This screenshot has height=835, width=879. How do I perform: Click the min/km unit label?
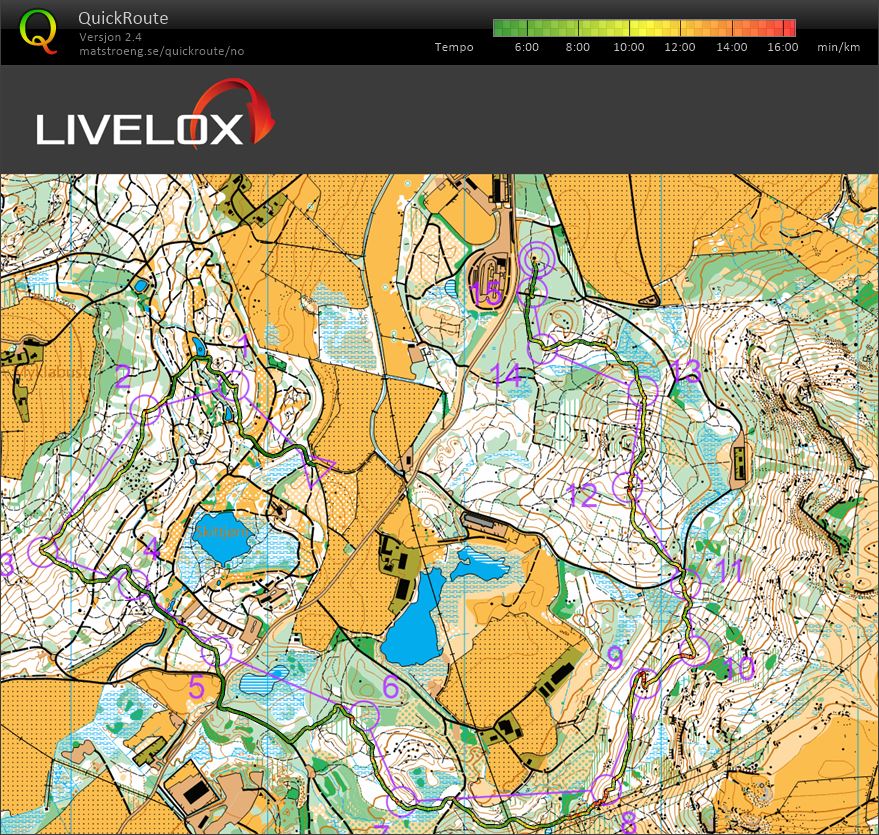(838, 47)
